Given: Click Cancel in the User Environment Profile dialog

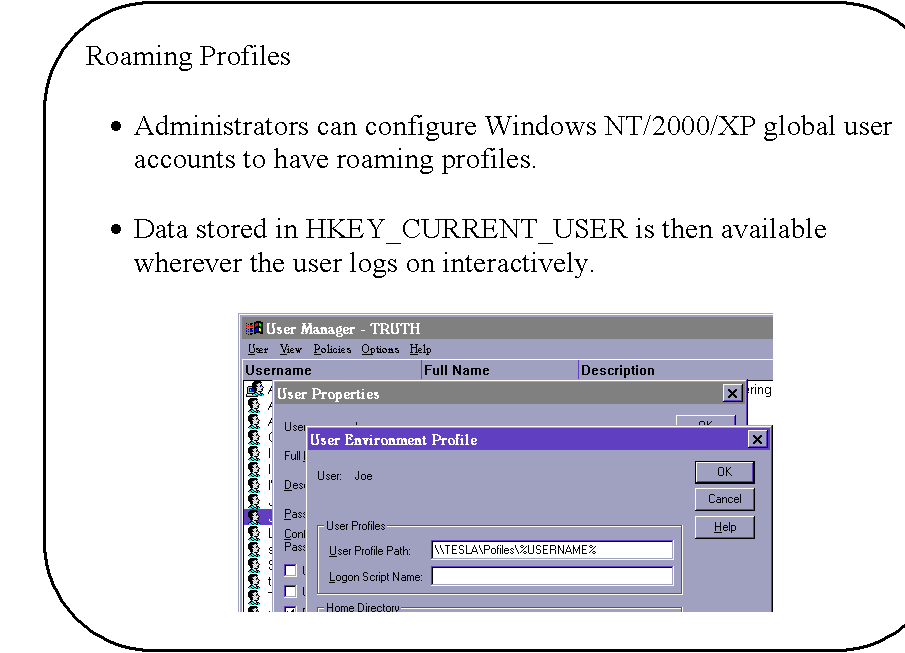Looking at the screenshot, I should point(725,499).
